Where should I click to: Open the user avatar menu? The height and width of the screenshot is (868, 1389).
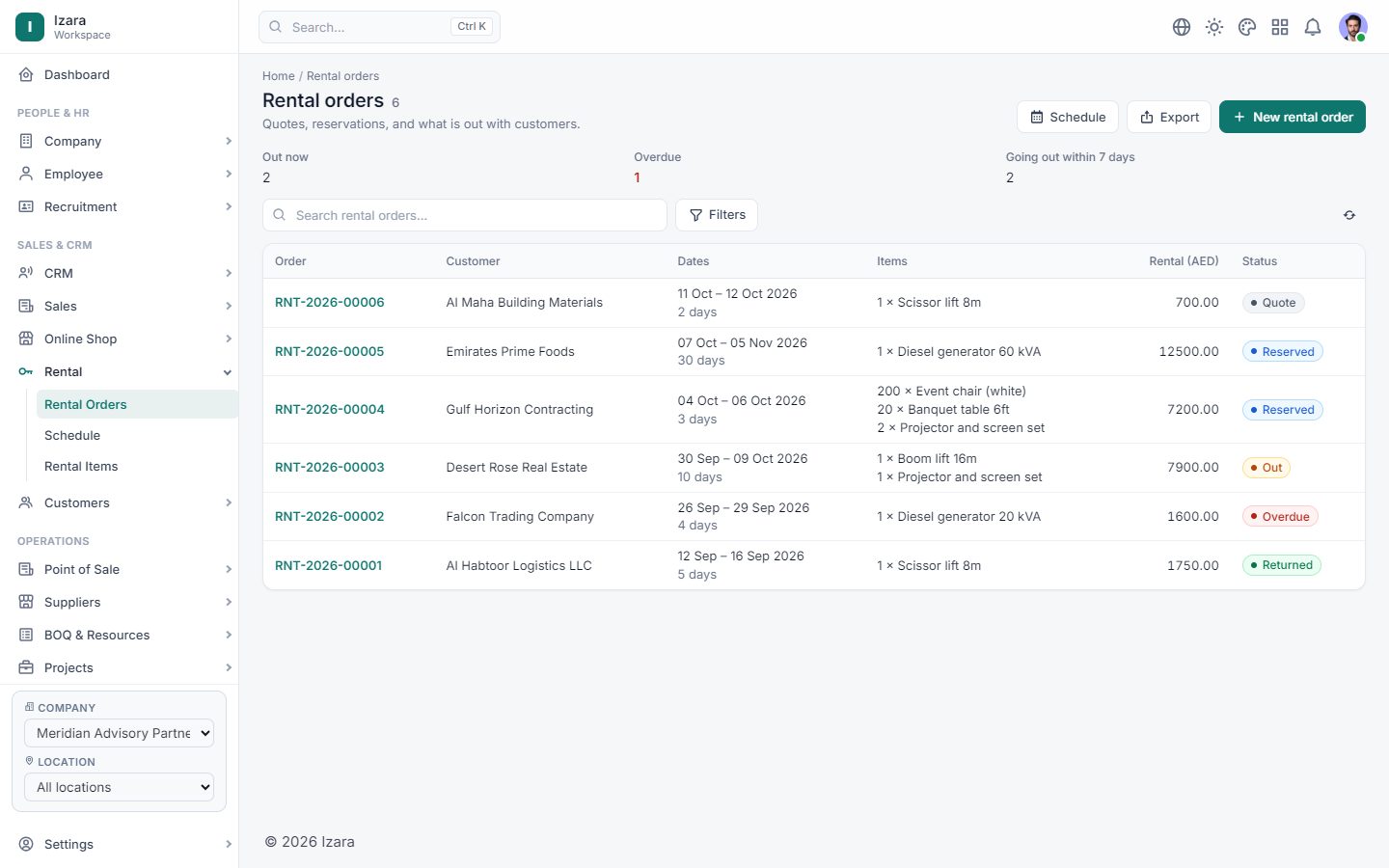[1353, 27]
